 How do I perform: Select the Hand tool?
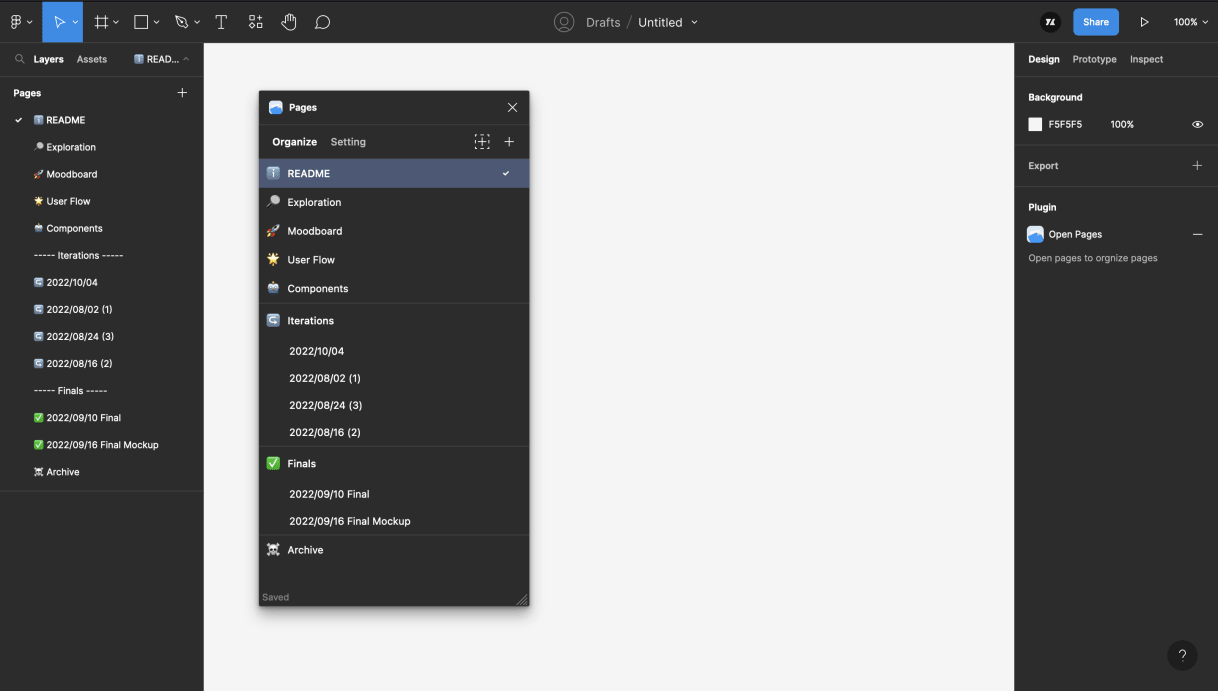[x=289, y=21]
